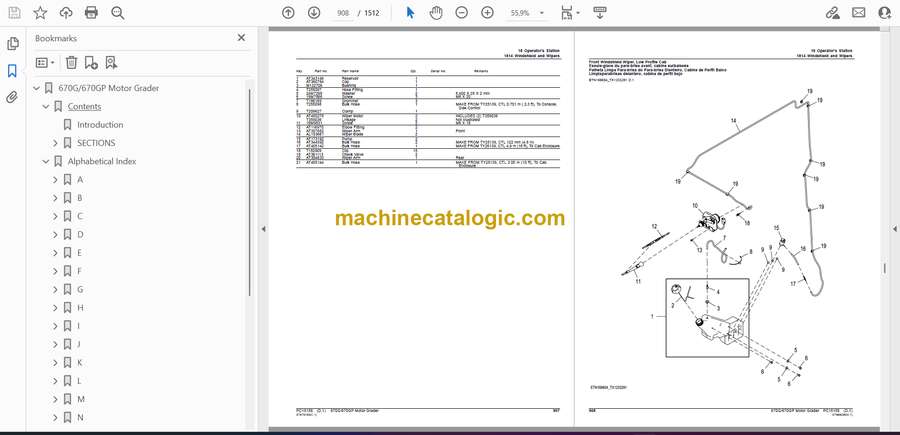Click the find bookmark icon
900x435 pixels.
pos(111,63)
